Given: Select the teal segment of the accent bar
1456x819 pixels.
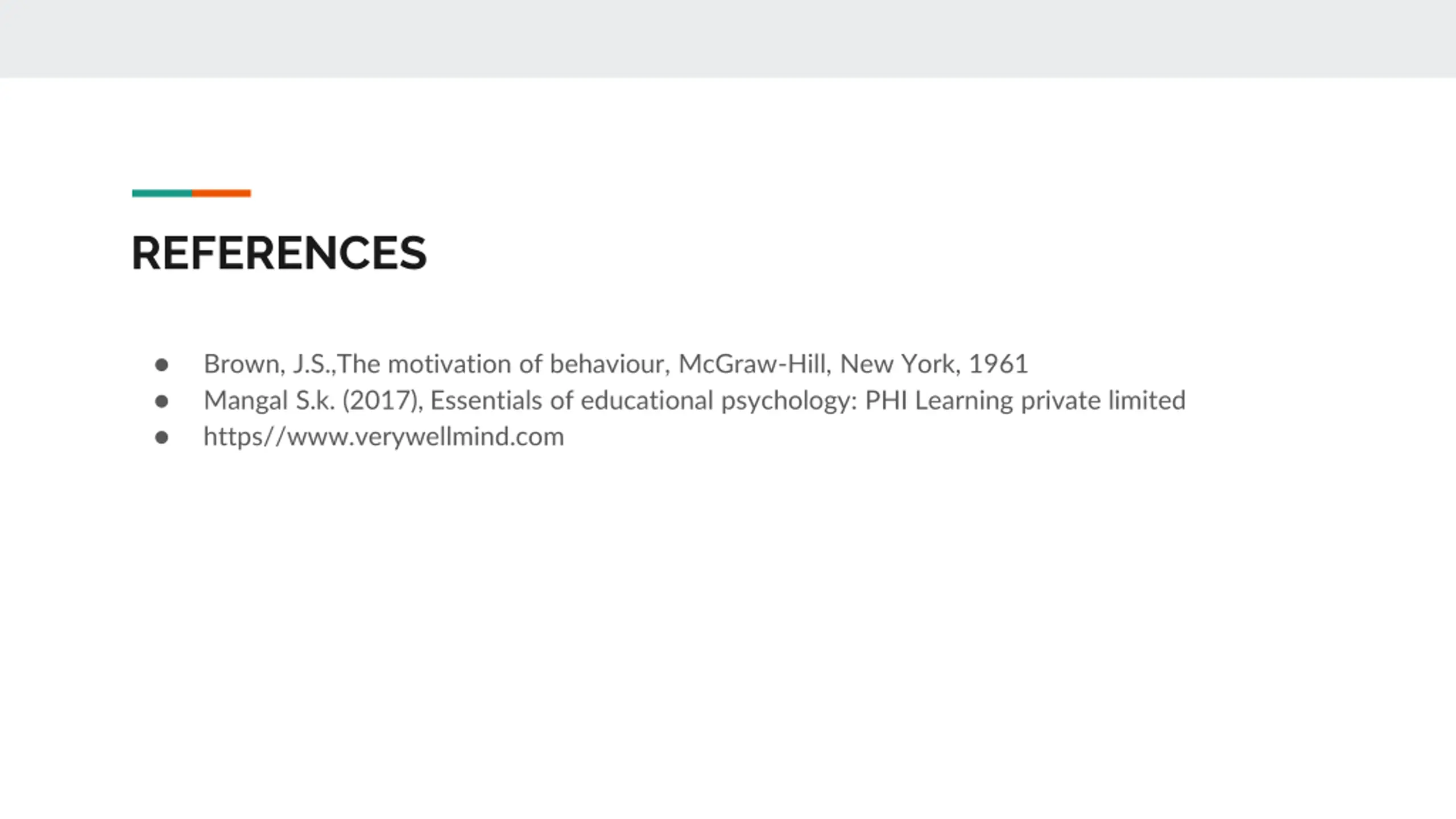Looking at the screenshot, I should [x=162, y=193].
